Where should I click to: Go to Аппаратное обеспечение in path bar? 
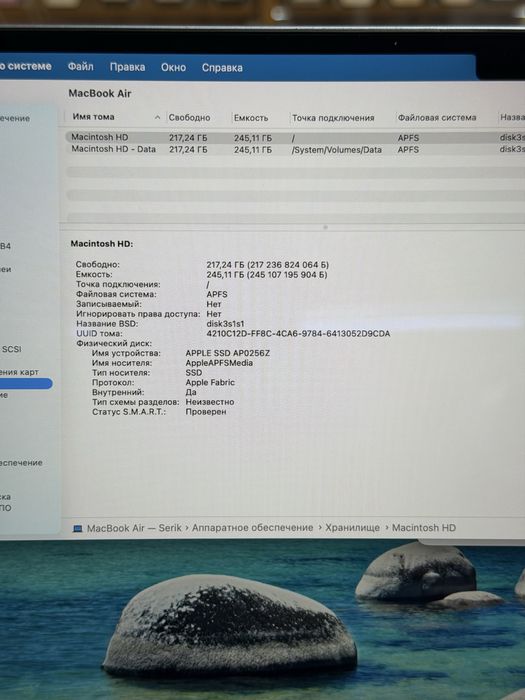pyautogui.click(x=253, y=528)
